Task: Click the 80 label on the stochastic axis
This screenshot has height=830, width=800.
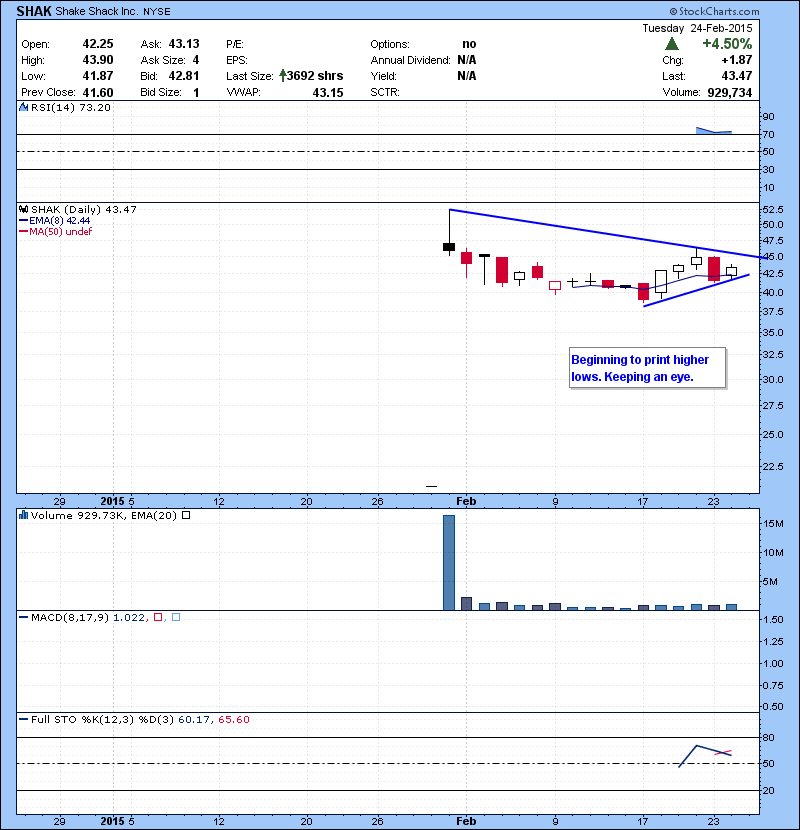Action: click(768, 737)
